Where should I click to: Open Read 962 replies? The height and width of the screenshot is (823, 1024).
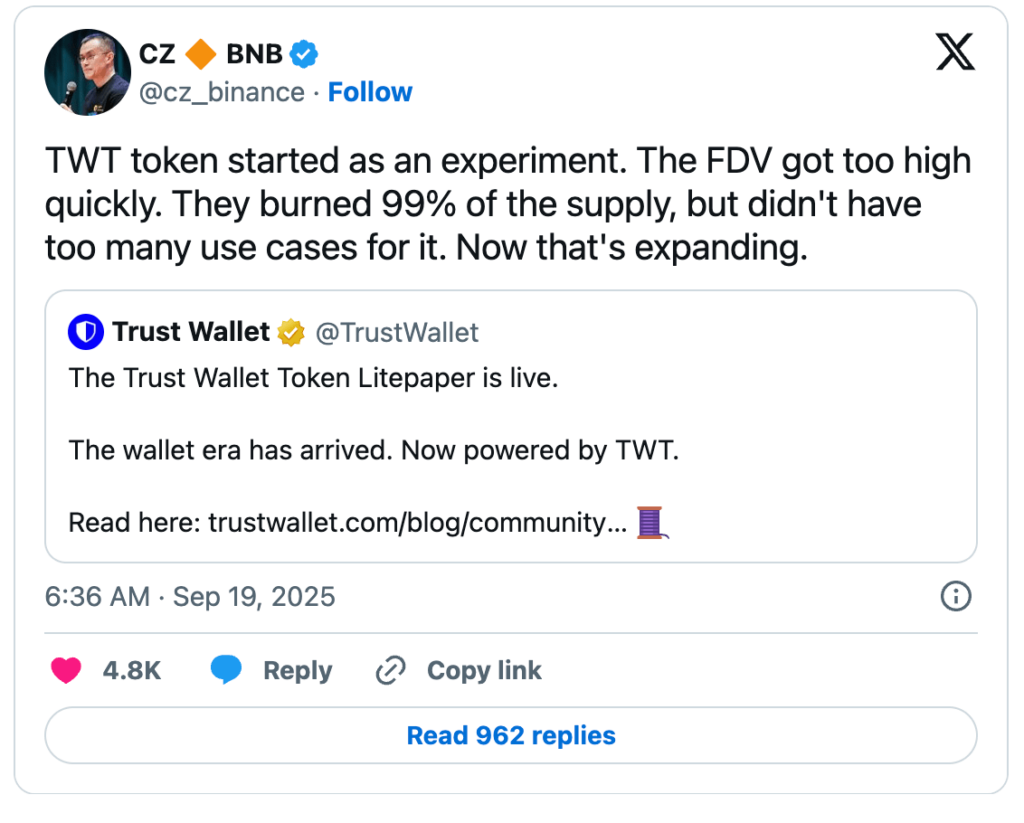pyautogui.click(x=511, y=735)
